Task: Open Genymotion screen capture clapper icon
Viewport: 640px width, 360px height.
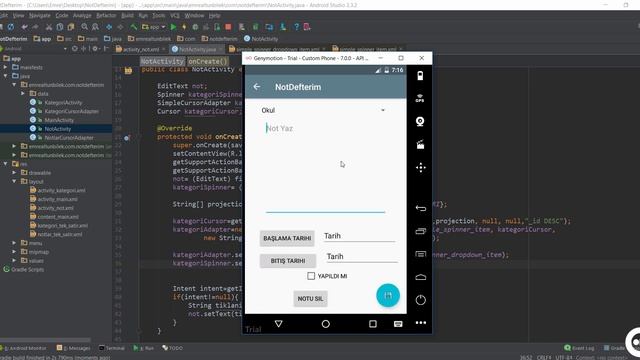Action: [x=420, y=144]
